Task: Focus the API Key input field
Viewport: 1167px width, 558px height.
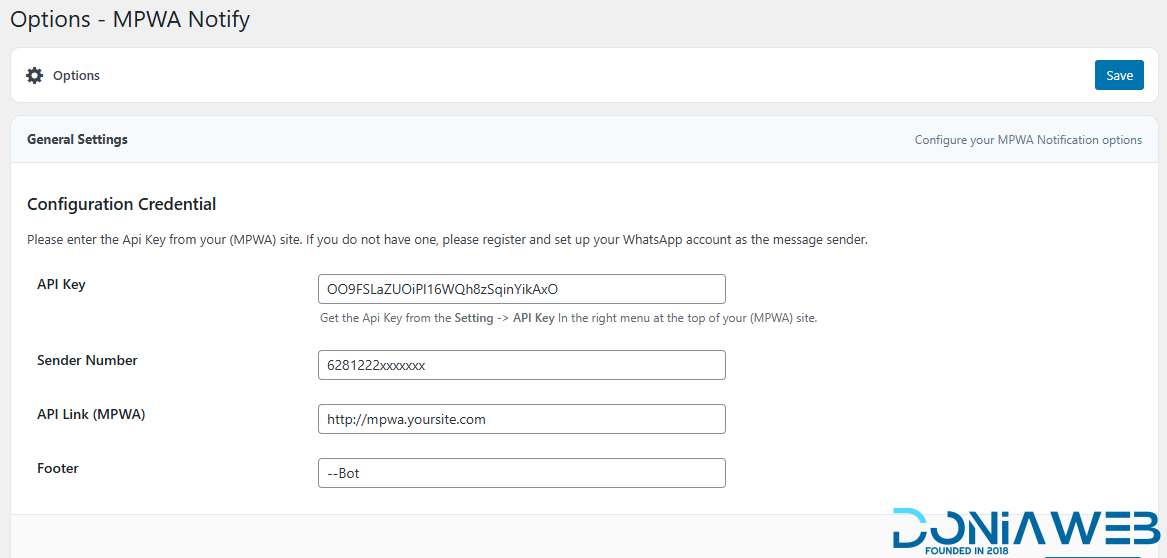Action: click(522, 289)
